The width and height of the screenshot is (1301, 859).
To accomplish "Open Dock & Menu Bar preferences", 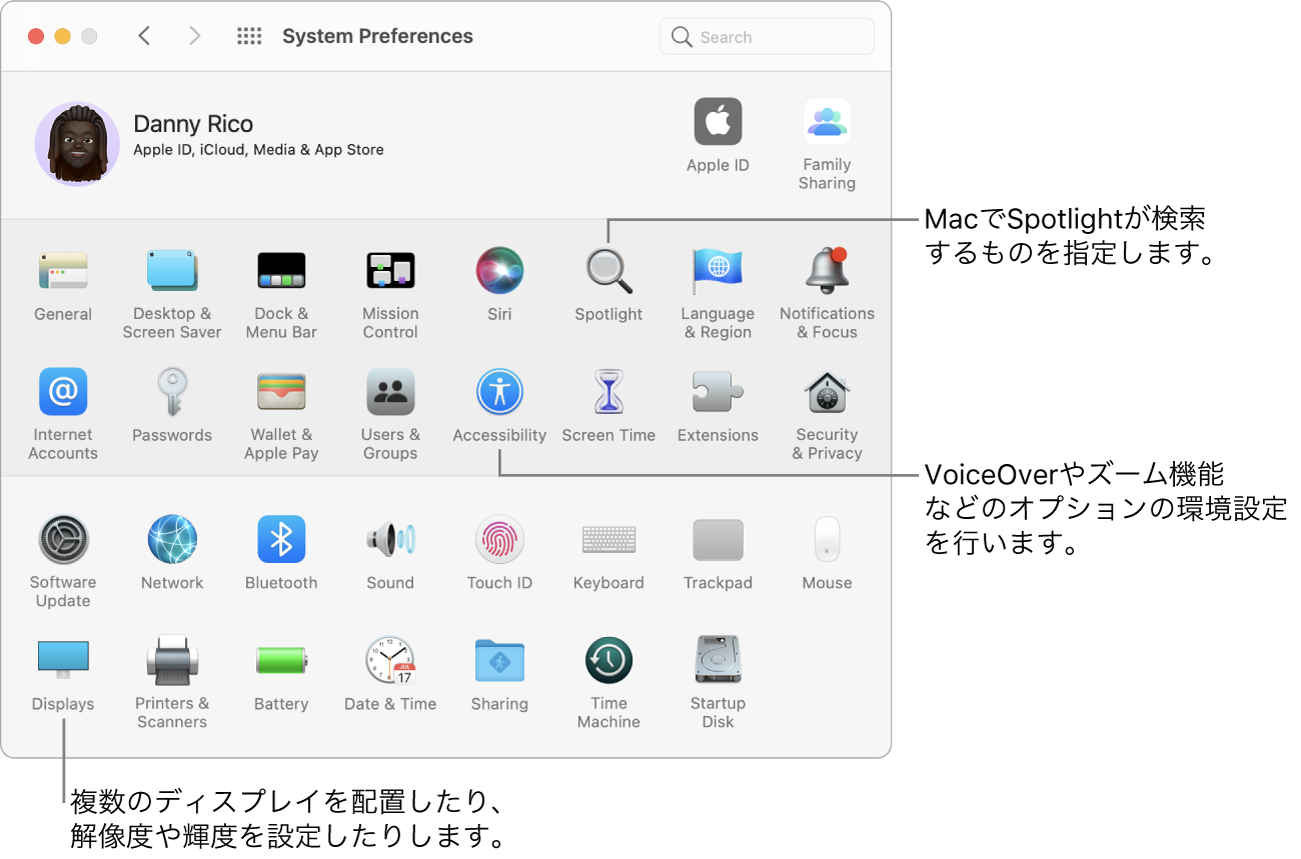I will [x=281, y=270].
